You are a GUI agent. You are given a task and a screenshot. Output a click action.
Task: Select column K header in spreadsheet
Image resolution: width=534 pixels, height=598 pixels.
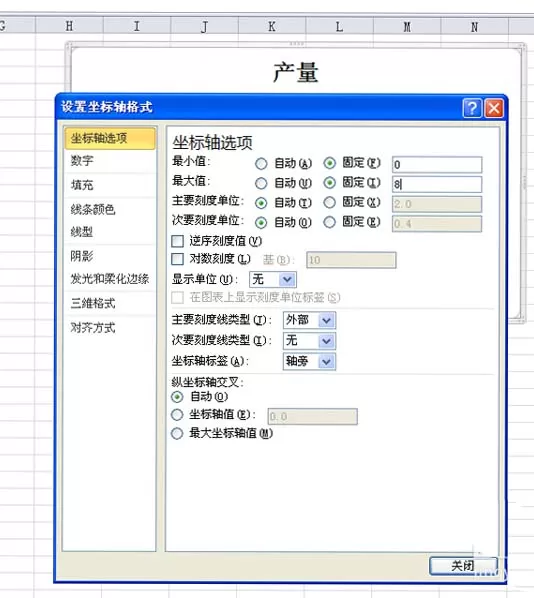tap(272, 26)
